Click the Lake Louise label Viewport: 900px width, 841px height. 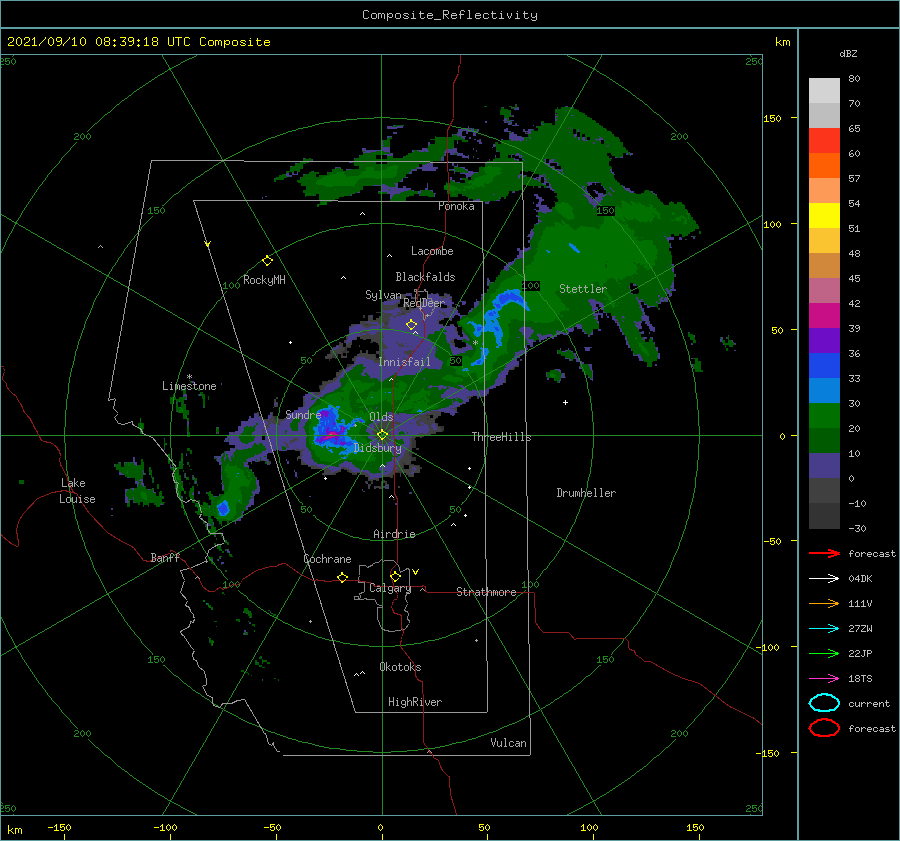(x=77, y=491)
